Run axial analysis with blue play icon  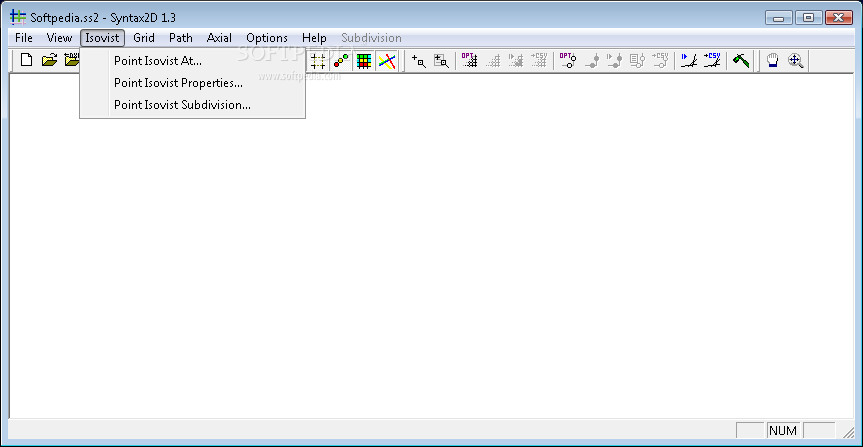tap(689, 60)
